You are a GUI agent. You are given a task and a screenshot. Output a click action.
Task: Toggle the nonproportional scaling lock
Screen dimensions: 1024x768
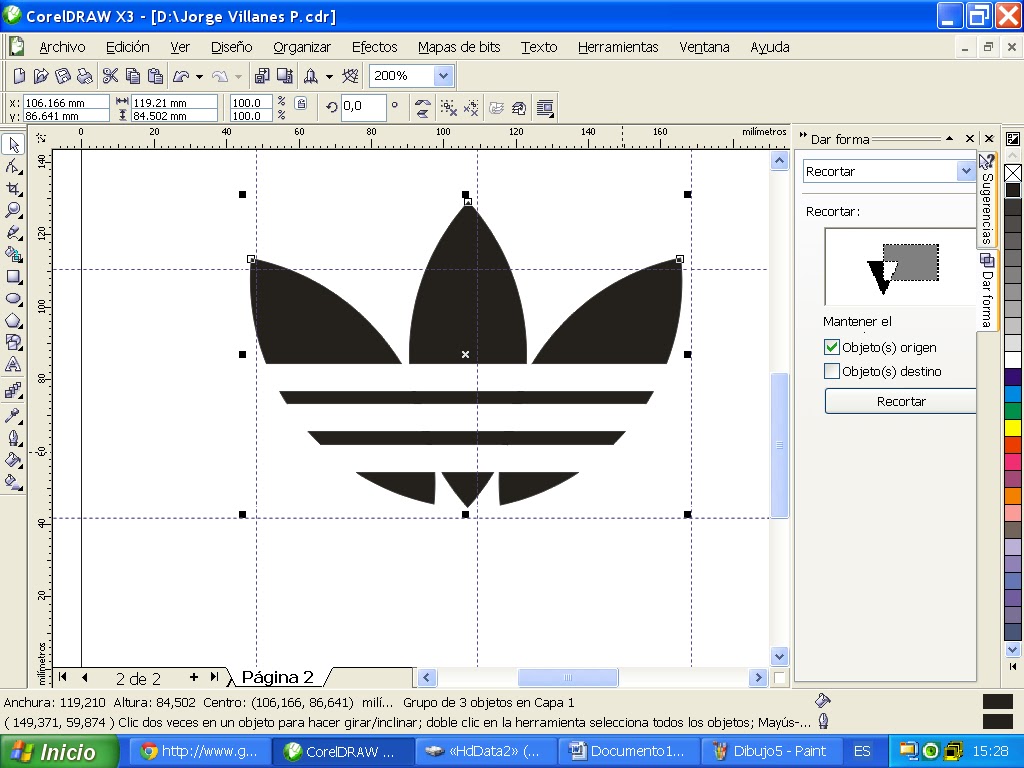pos(301,103)
